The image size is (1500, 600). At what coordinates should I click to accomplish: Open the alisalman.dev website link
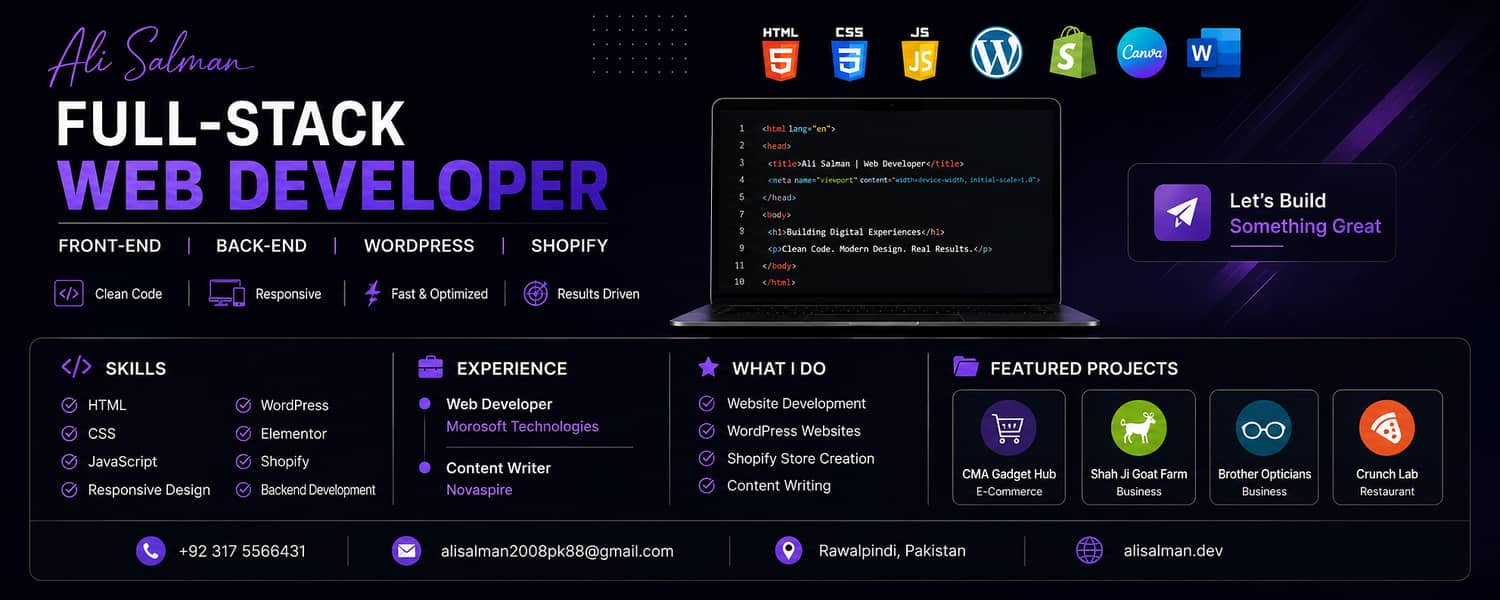(x=1173, y=550)
